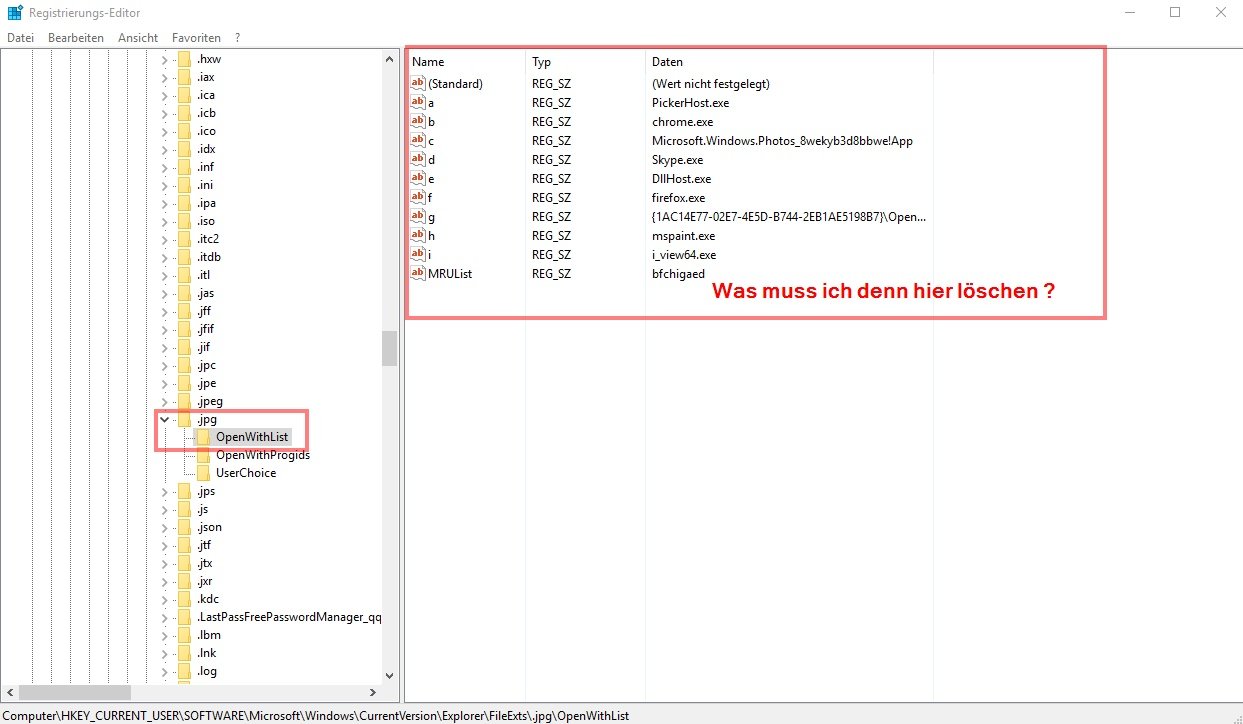Select the chrome.exe data cell

[682, 122]
